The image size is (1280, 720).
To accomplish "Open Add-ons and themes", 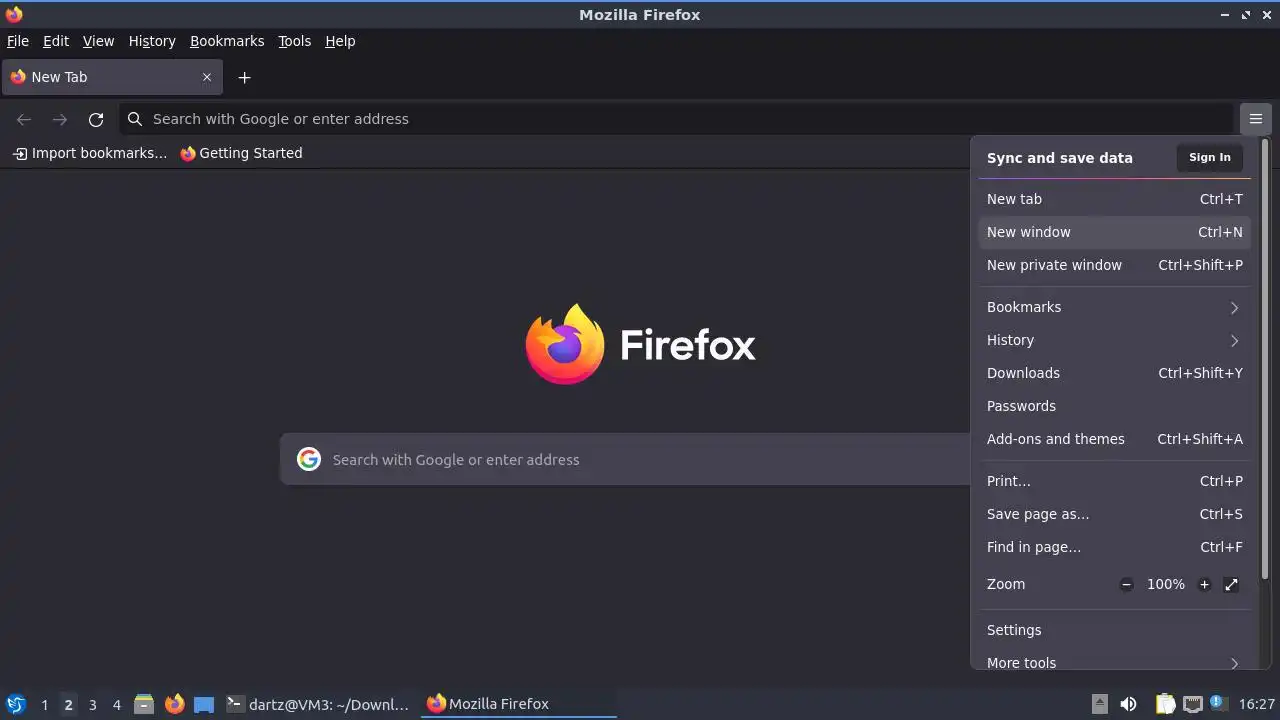I will (x=1114, y=439).
